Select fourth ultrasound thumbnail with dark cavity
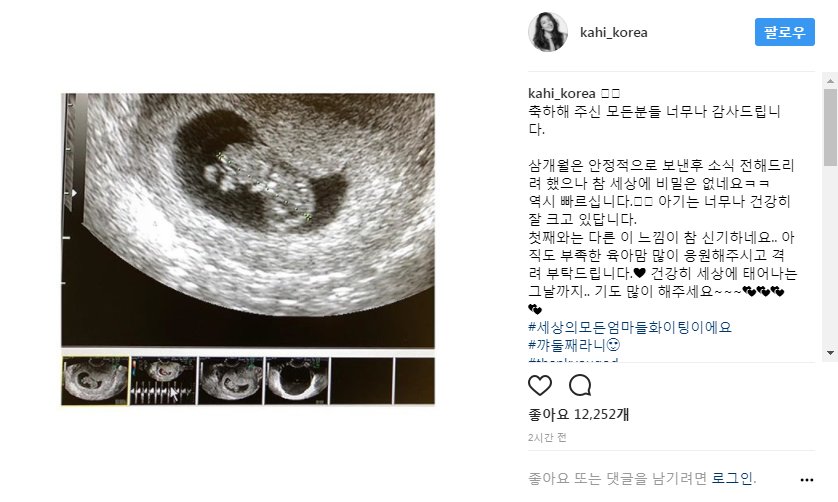 pyautogui.click(x=297, y=381)
